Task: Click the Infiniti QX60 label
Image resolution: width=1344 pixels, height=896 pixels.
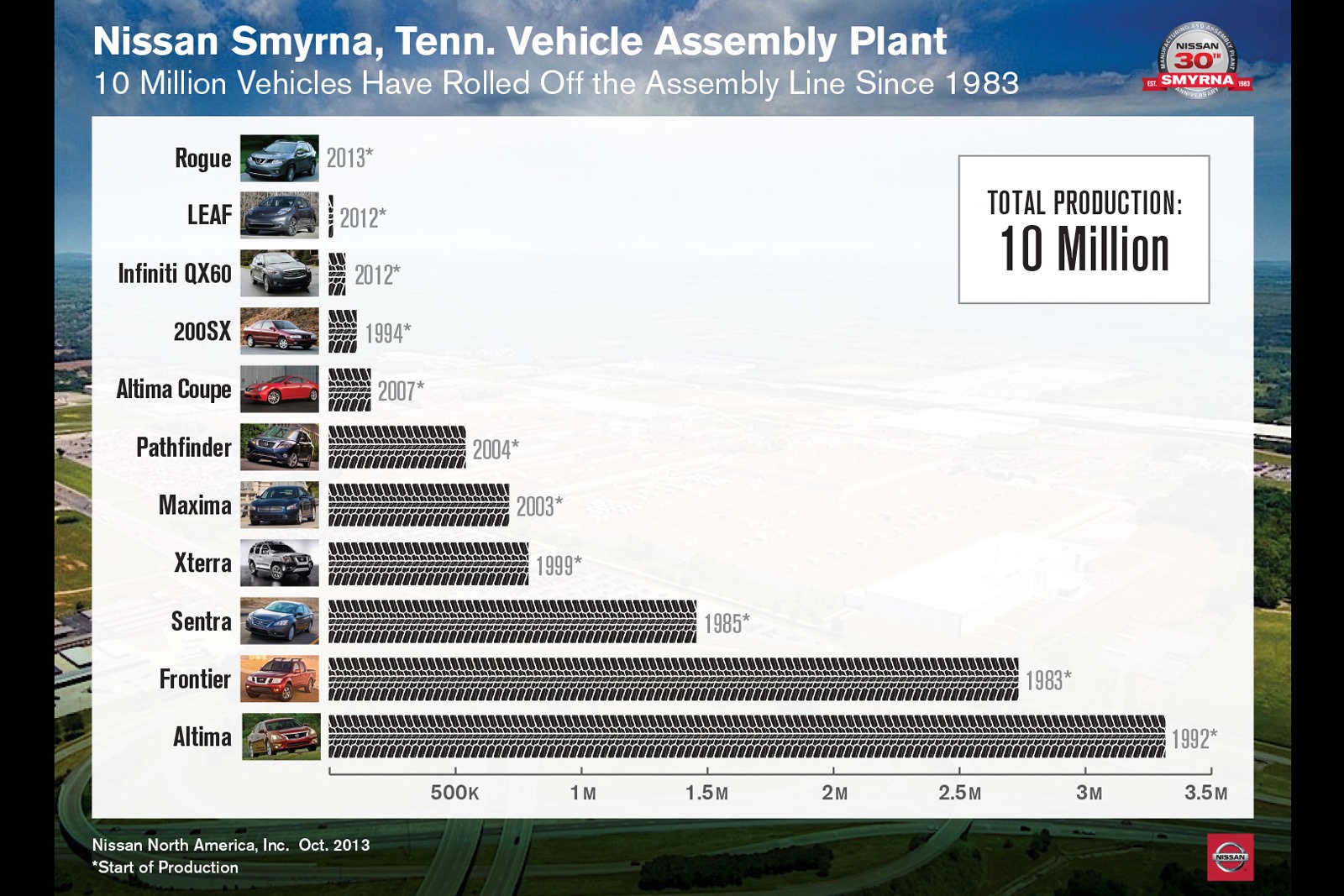Action: (x=175, y=274)
